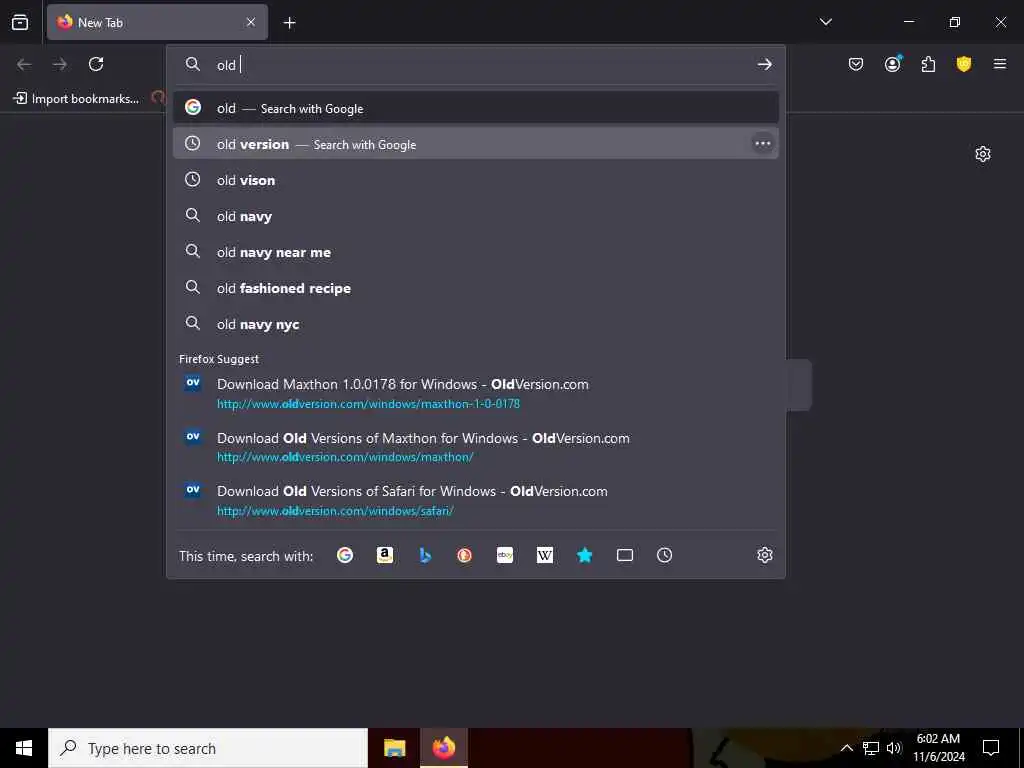1024x768 pixels.
Task: Search this time with Bing icon
Action: [425, 555]
